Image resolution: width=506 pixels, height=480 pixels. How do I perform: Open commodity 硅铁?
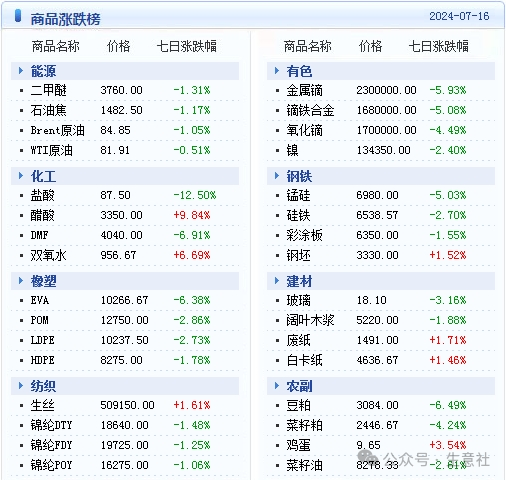(298, 215)
